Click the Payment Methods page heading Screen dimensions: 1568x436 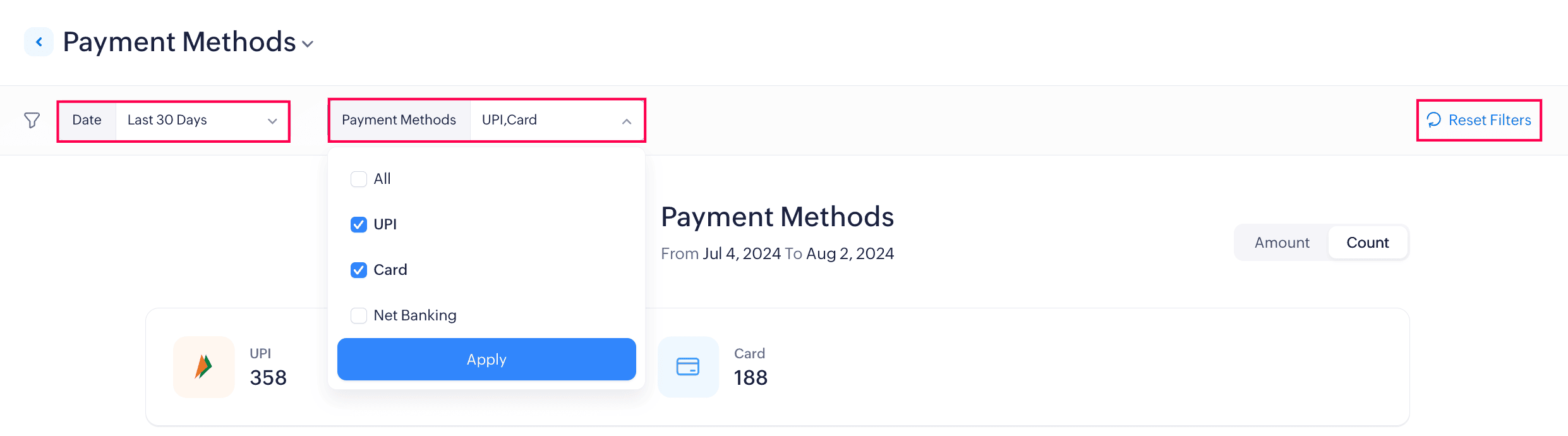[x=179, y=42]
